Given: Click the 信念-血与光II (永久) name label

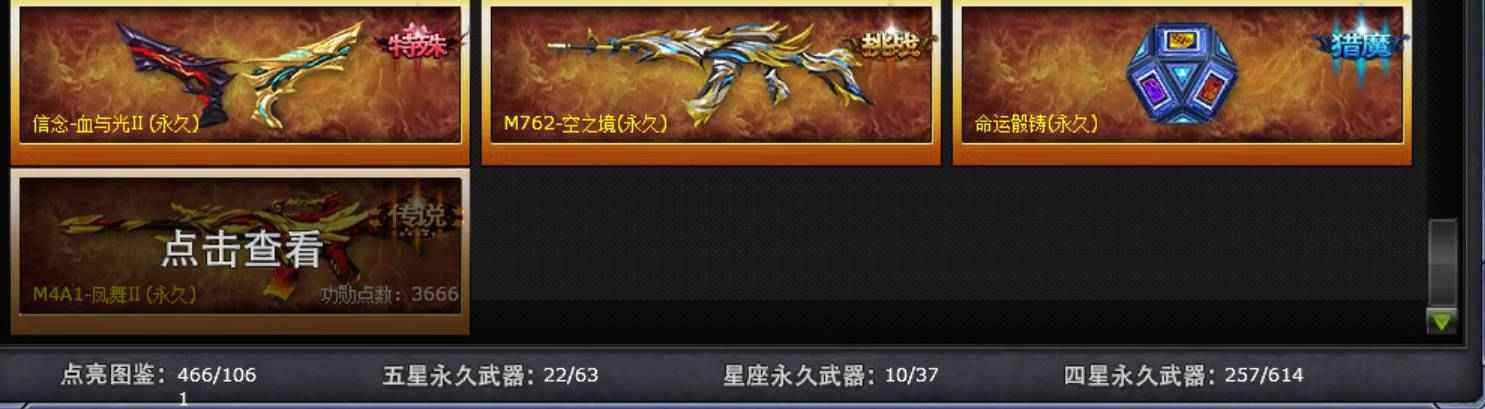Looking at the screenshot, I should coord(116,125).
